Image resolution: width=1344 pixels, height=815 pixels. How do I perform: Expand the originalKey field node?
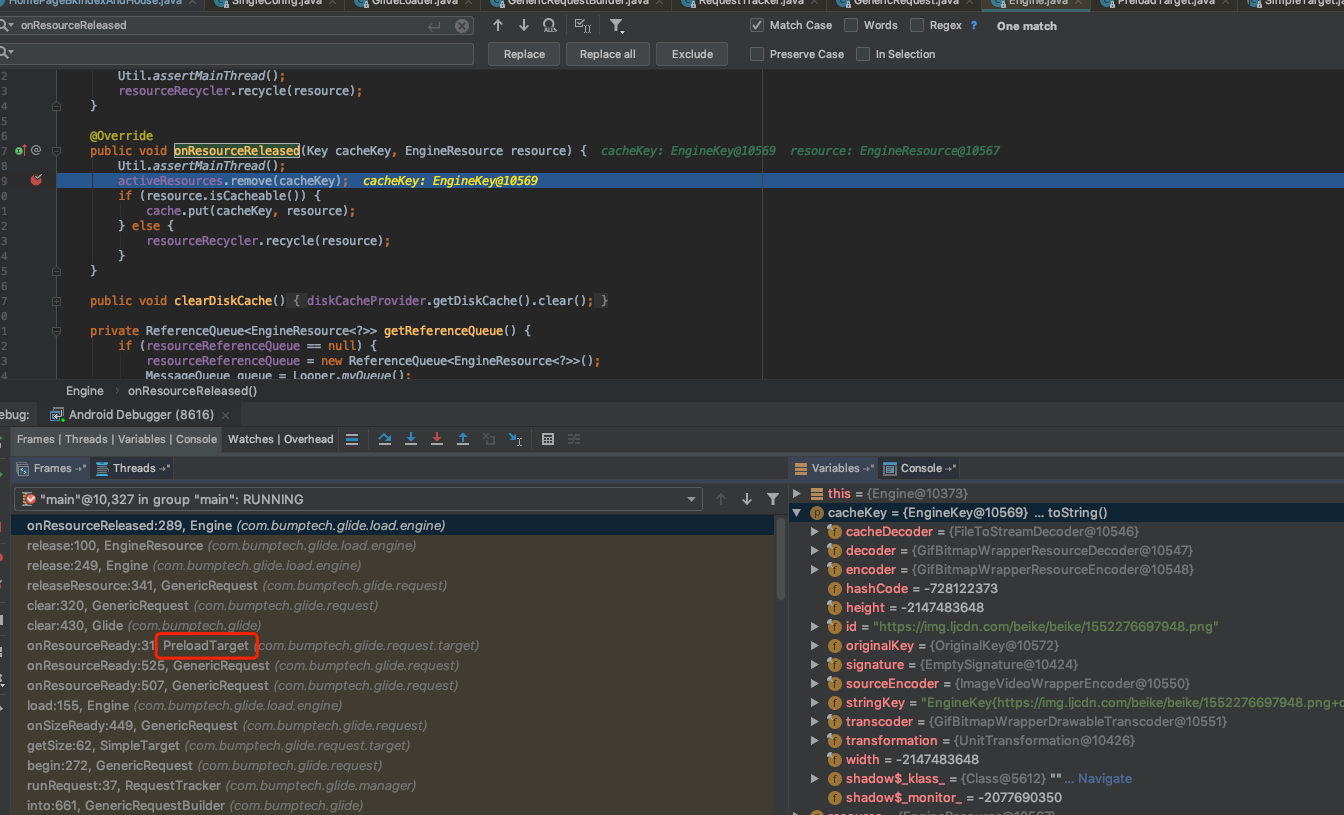[x=815, y=646]
